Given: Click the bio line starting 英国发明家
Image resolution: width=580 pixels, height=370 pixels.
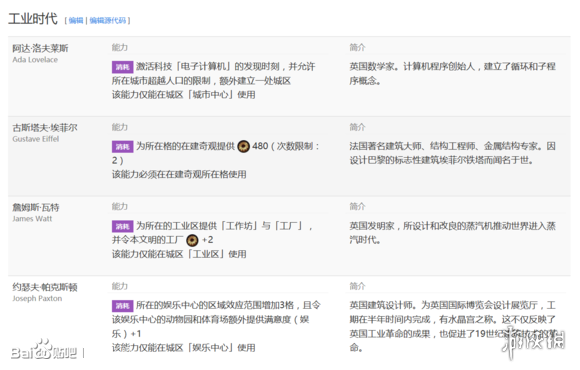Looking at the screenshot, I should coord(452,226).
